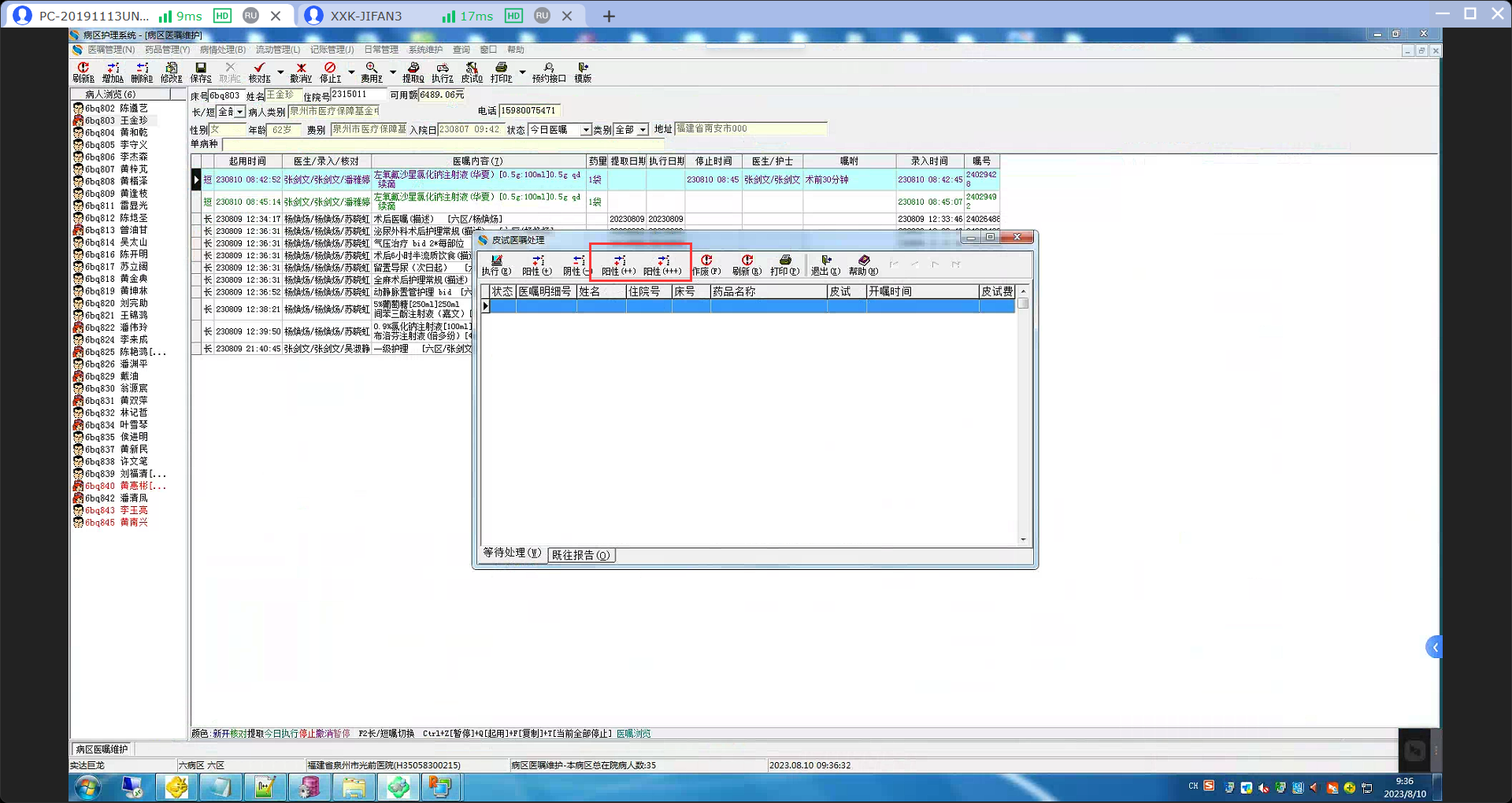The image size is (1512, 803).
Task: Expand the blue side panel arrow
Action: tap(1434, 647)
